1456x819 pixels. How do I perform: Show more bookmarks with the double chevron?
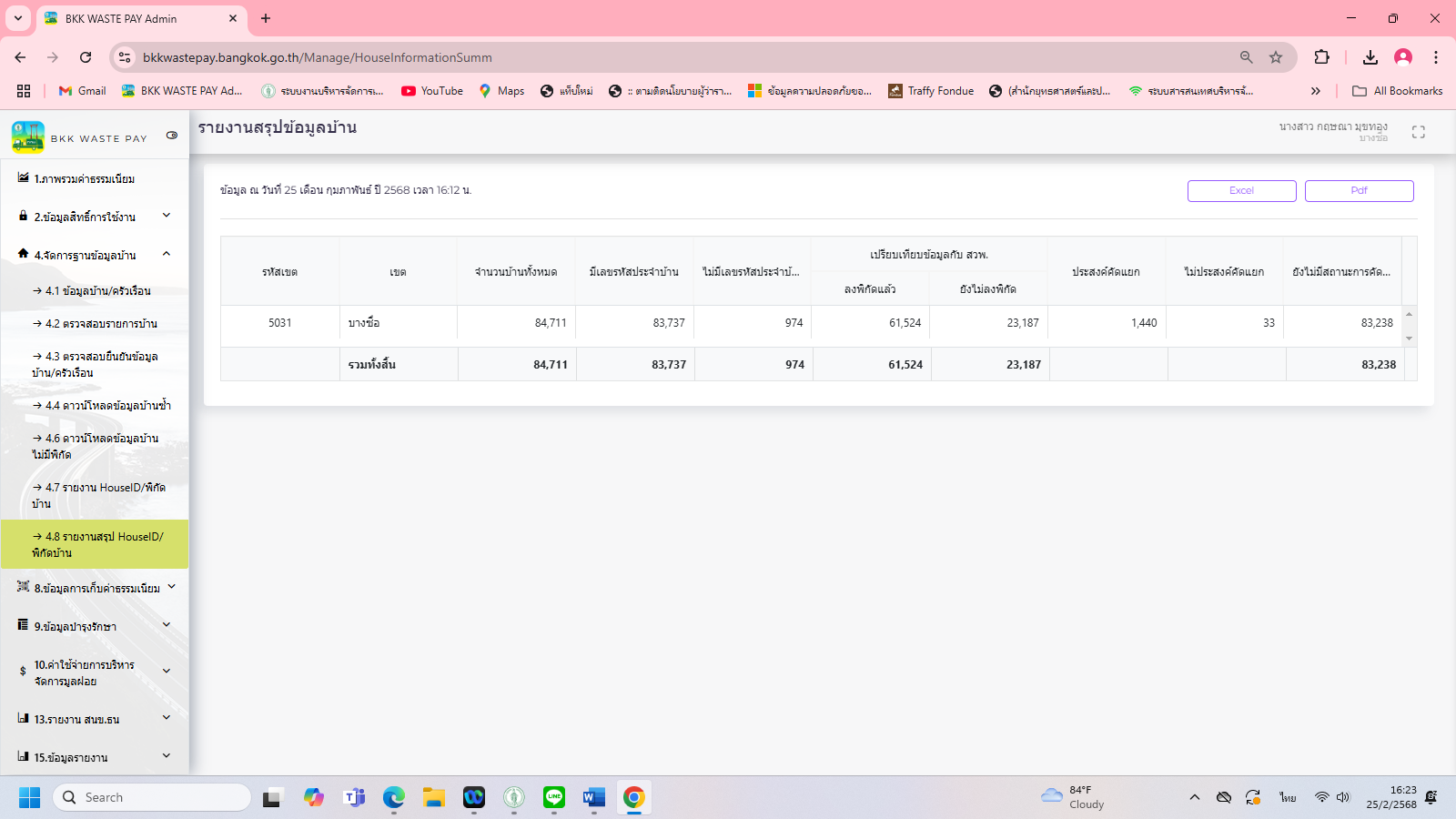point(1315,91)
